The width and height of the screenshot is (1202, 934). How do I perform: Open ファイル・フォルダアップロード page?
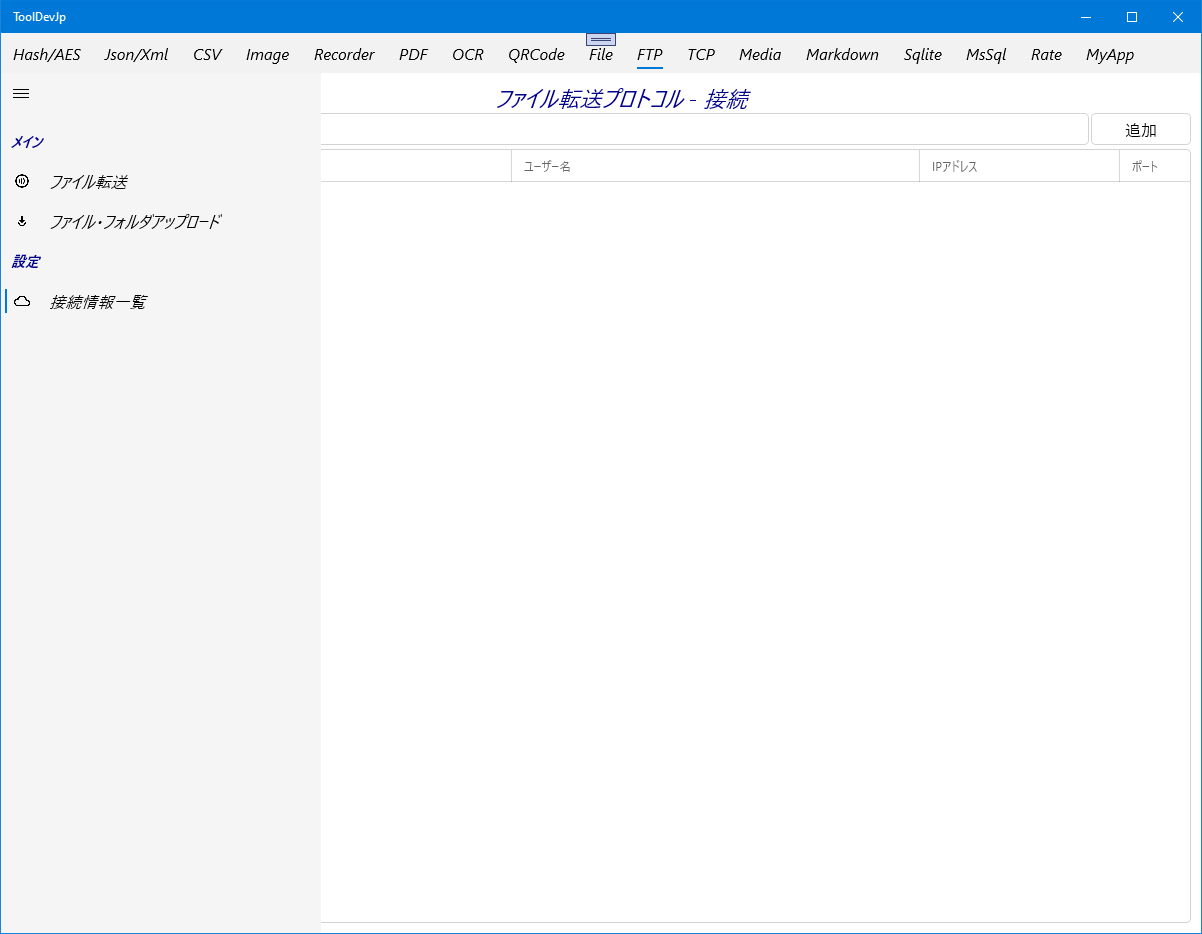pyautogui.click(x=135, y=222)
